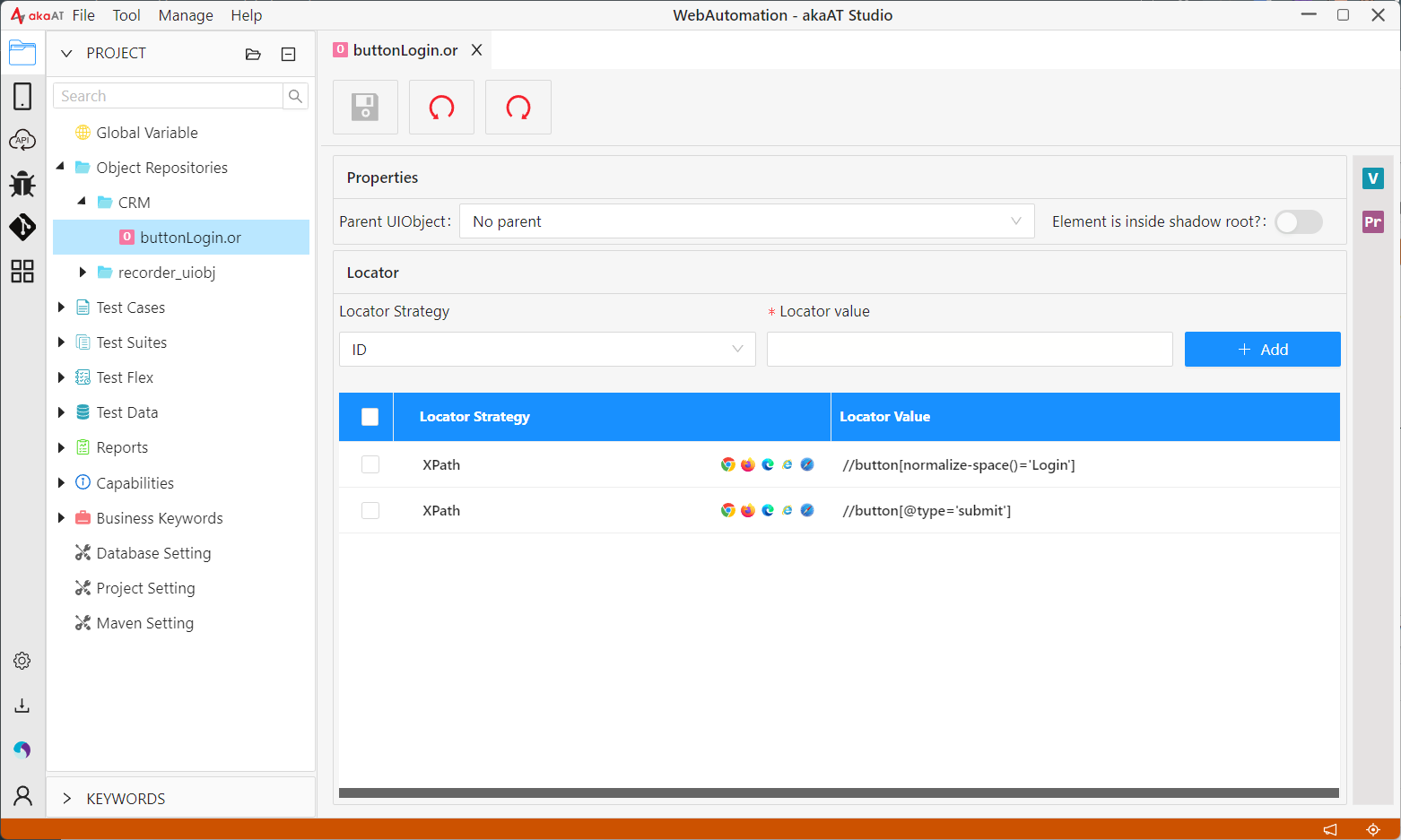The image size is (1401, 840).
Task: Click the open folder icon in PROJECT header
Action: [253, 54]
